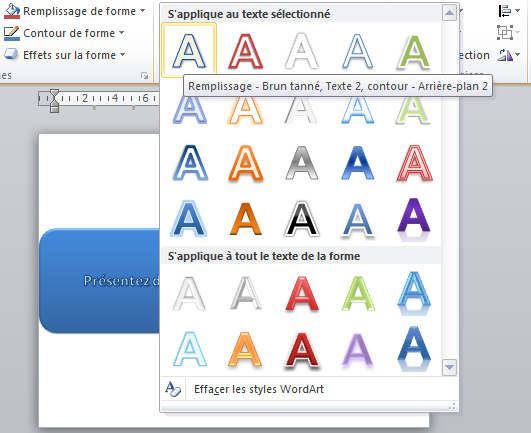Select the red outlined WordArt style
This screenshot has height=433, width=531.
tap(246, 51)
